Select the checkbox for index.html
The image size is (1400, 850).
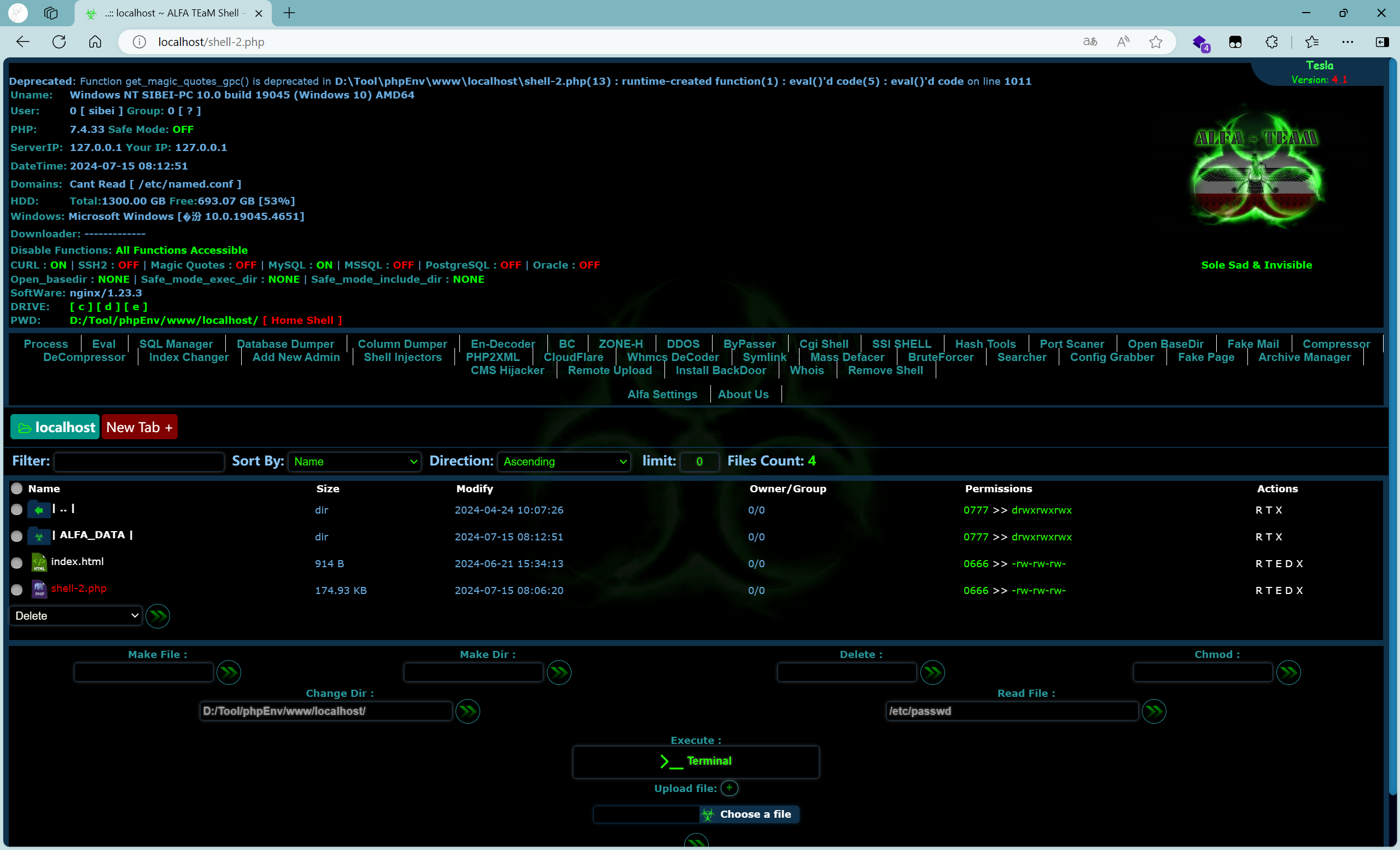(17, 563)
